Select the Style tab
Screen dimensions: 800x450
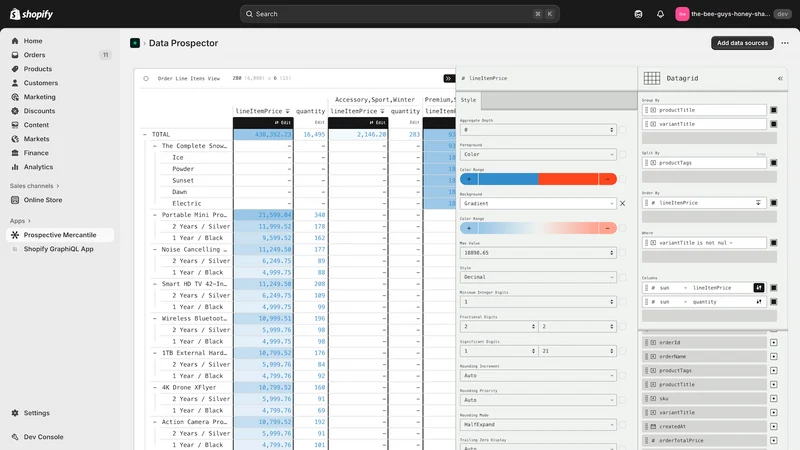point(468,100)
